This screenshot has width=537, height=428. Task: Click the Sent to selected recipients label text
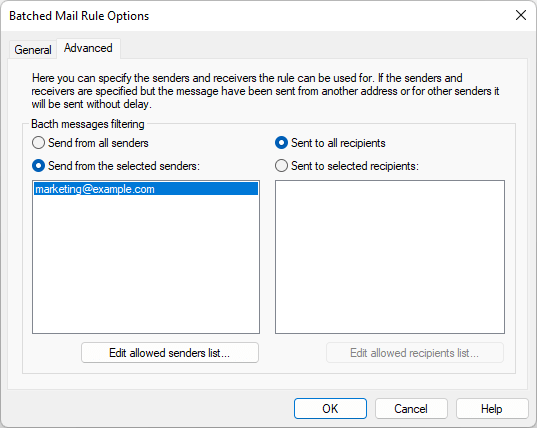tap(355, 166)
